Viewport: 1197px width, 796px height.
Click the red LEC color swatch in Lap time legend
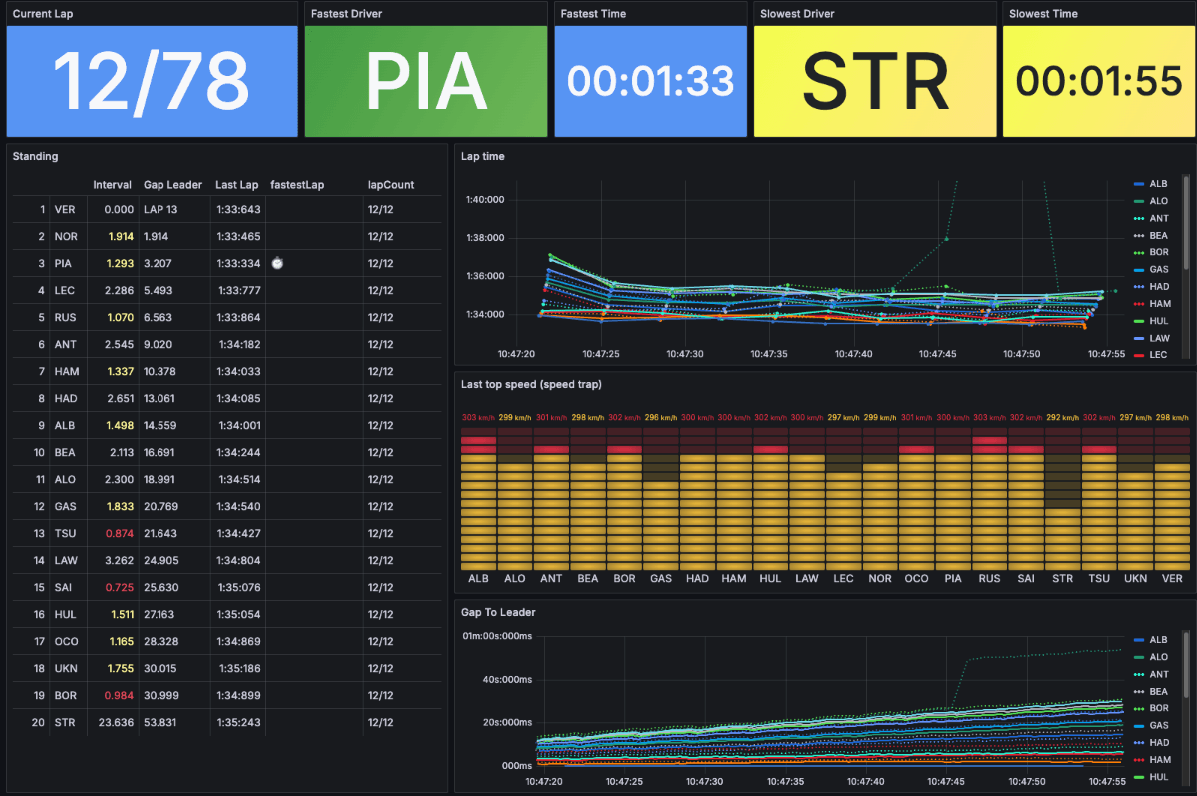1139,355
